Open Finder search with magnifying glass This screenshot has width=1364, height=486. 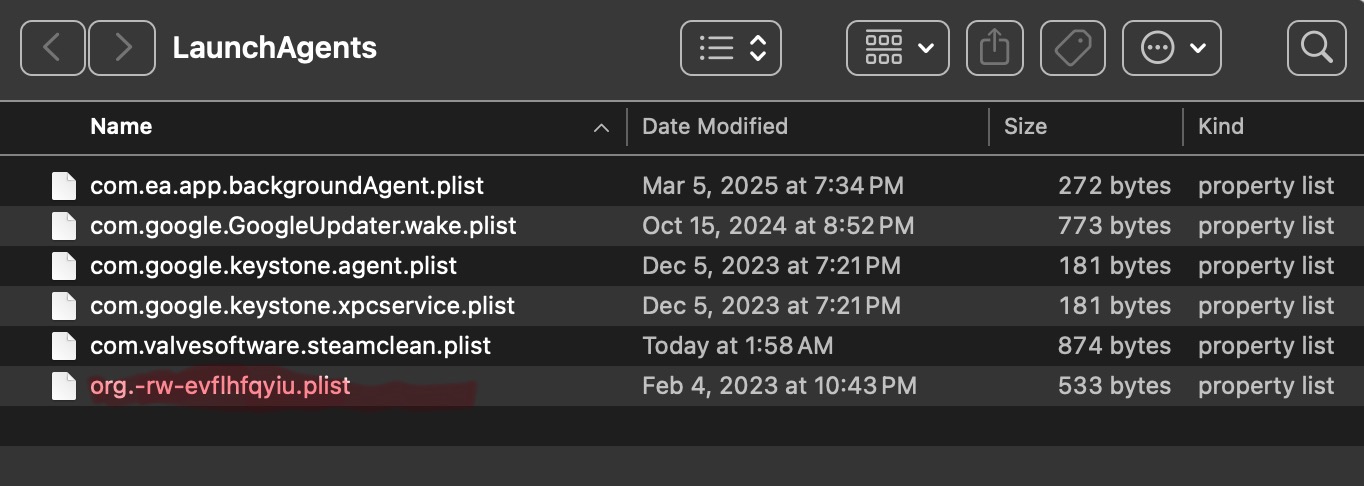tap(1316, 48)
